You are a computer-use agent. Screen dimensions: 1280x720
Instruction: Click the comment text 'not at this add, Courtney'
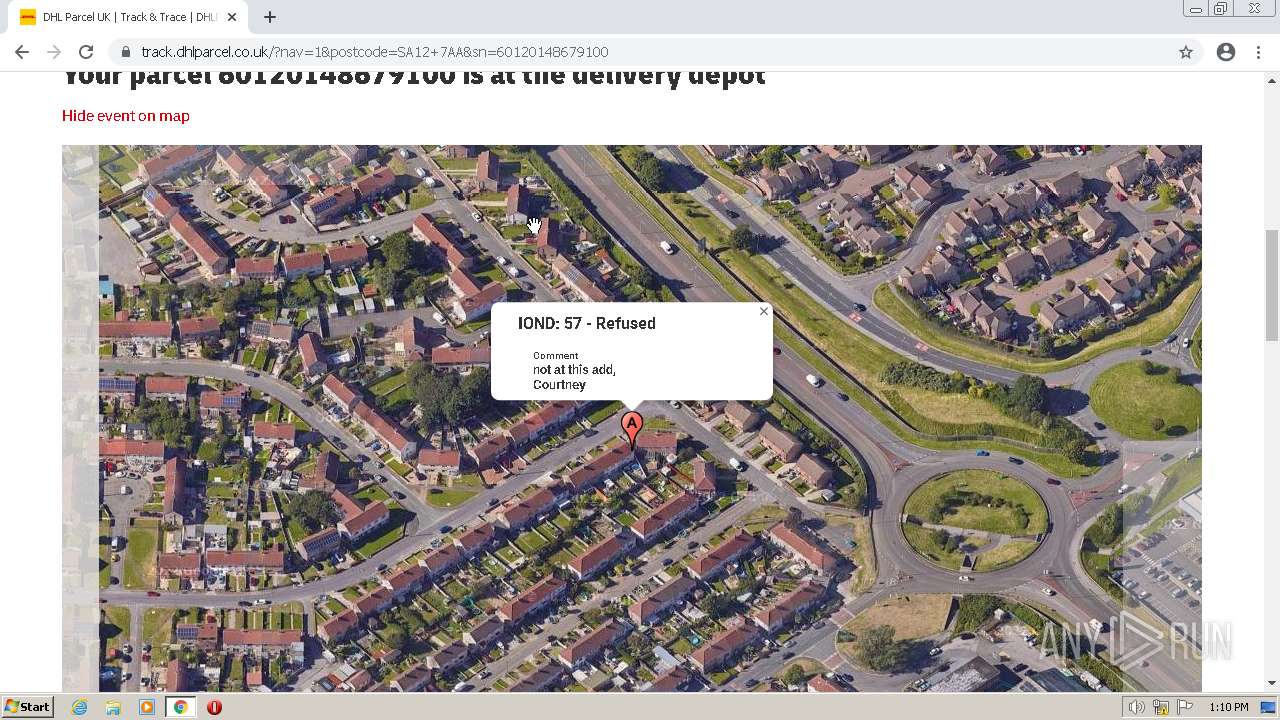(574, 377)
